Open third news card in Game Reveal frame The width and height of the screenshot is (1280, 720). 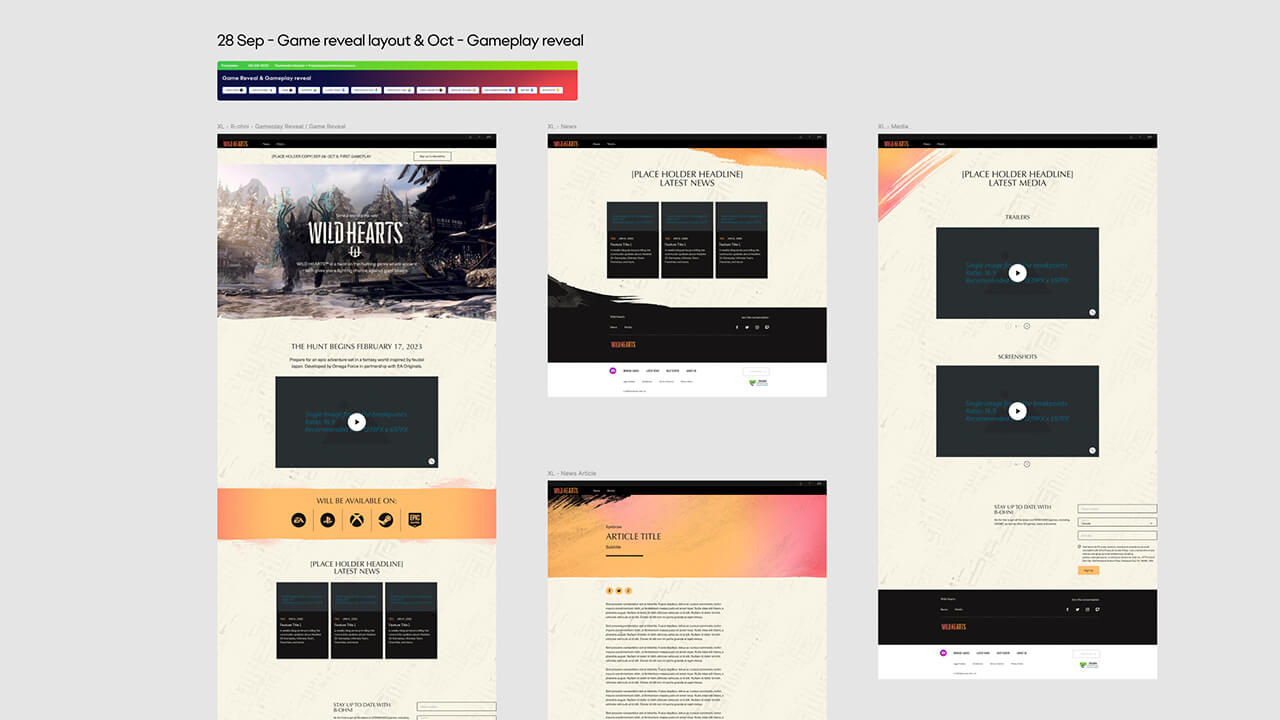411,620
